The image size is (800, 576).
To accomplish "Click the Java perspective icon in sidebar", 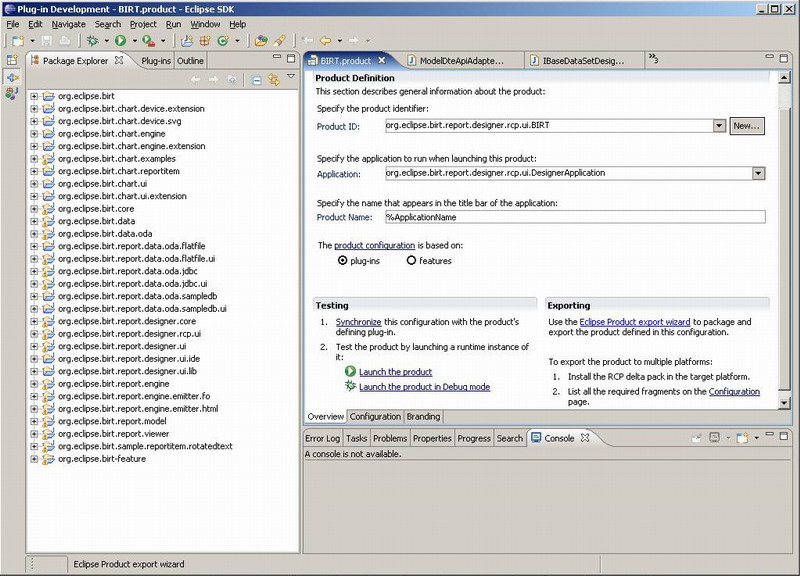I will (12, 93).
